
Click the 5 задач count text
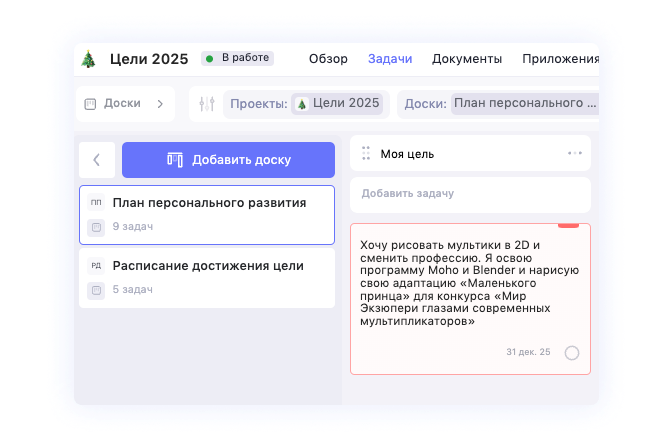(132, 289)
